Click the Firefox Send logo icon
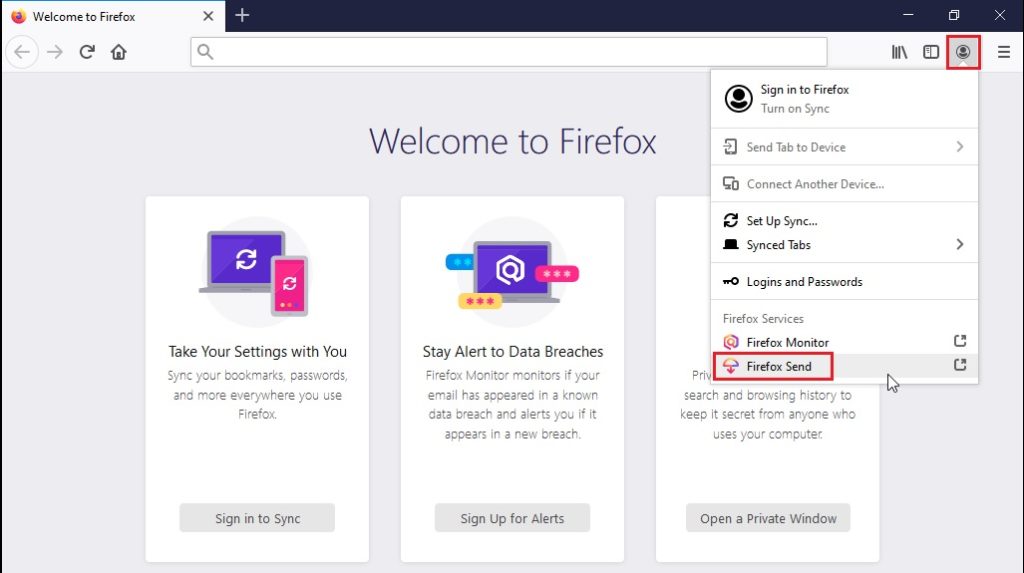This screenshot has width=1024, height=573. coord(731,366)
